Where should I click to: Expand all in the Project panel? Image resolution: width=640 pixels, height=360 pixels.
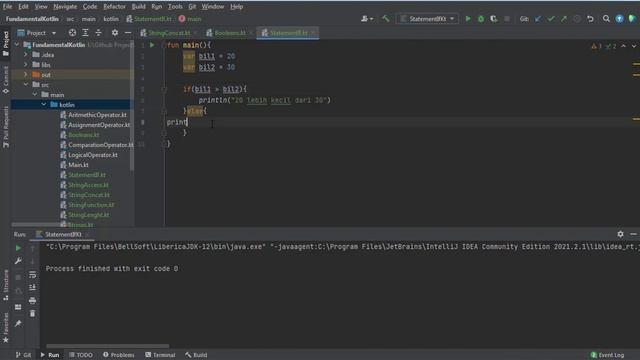[x=85, y=33]
